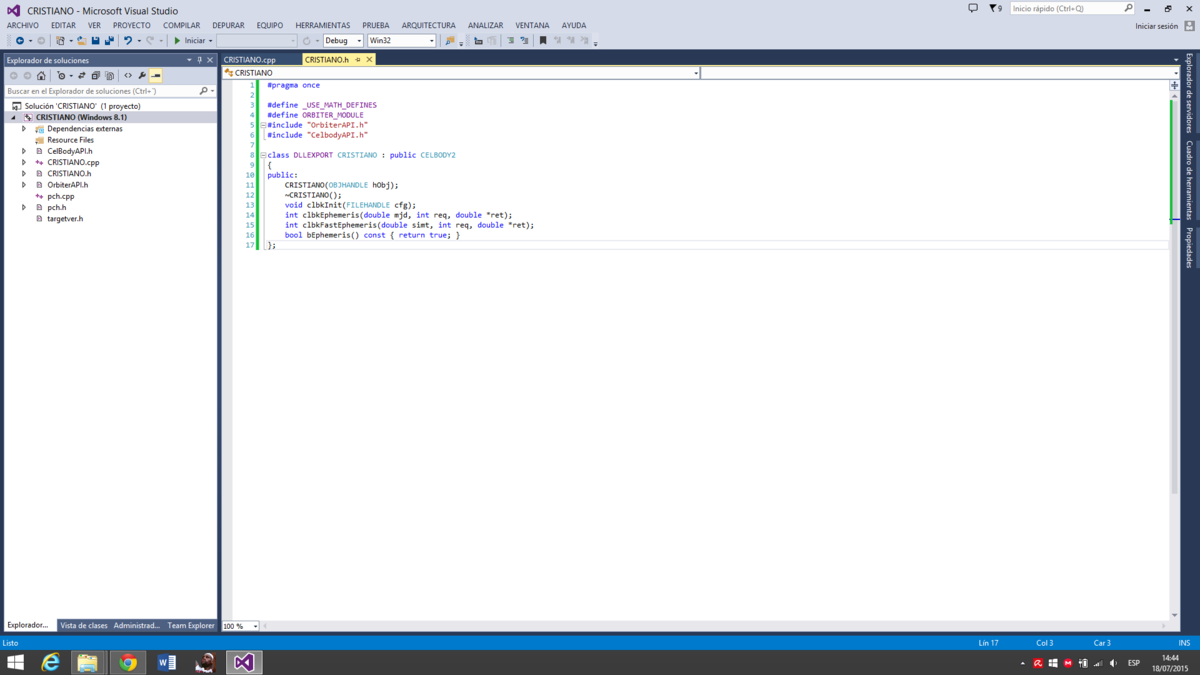Open Google Chrome from the taskbar
This screenshot has width=1200, height=675.
coord(128,662)
